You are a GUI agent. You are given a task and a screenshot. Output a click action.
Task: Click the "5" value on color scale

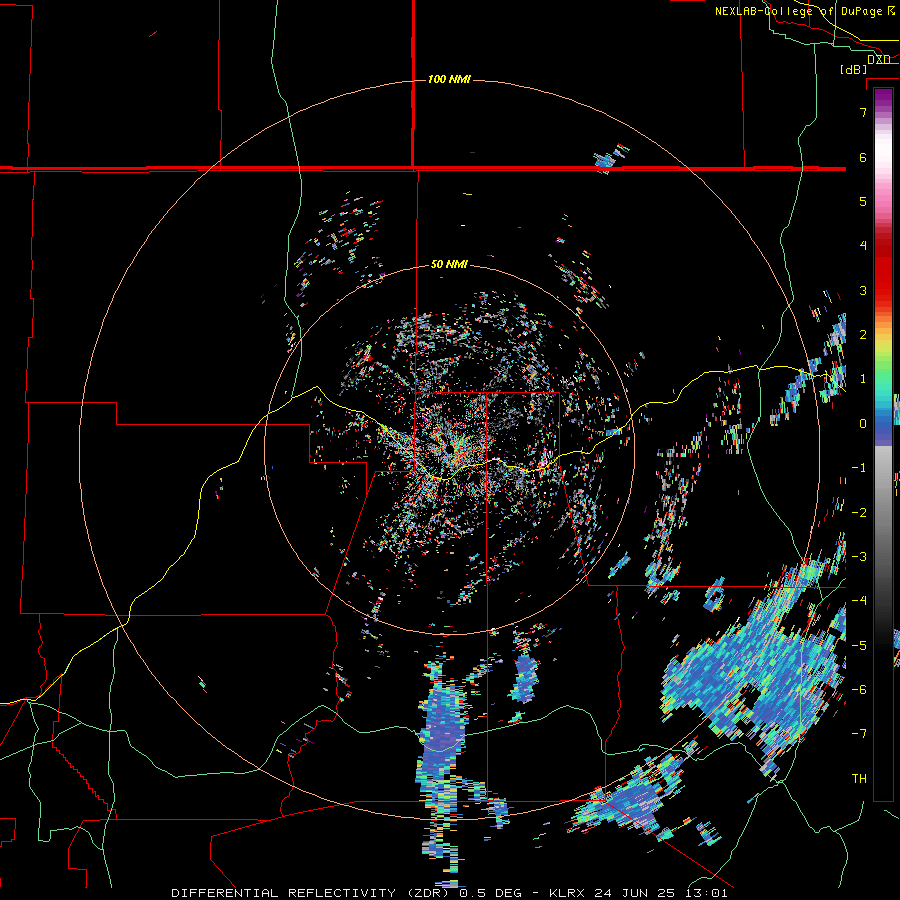tap(863, 201)
